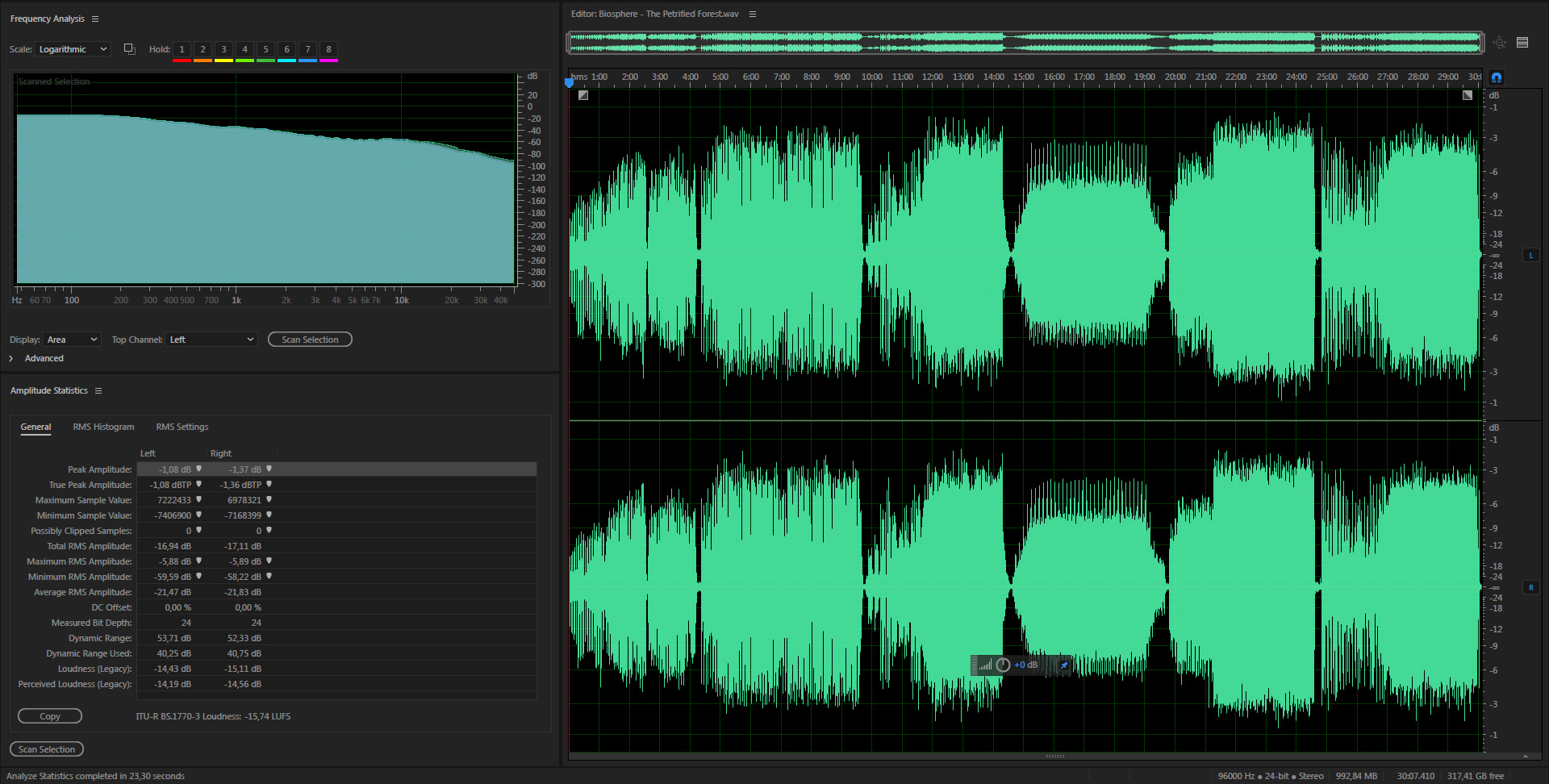Open the Amplitude Statistics panel menu
This screenshot has width=1549, height=784.
(x=98, y=390)
